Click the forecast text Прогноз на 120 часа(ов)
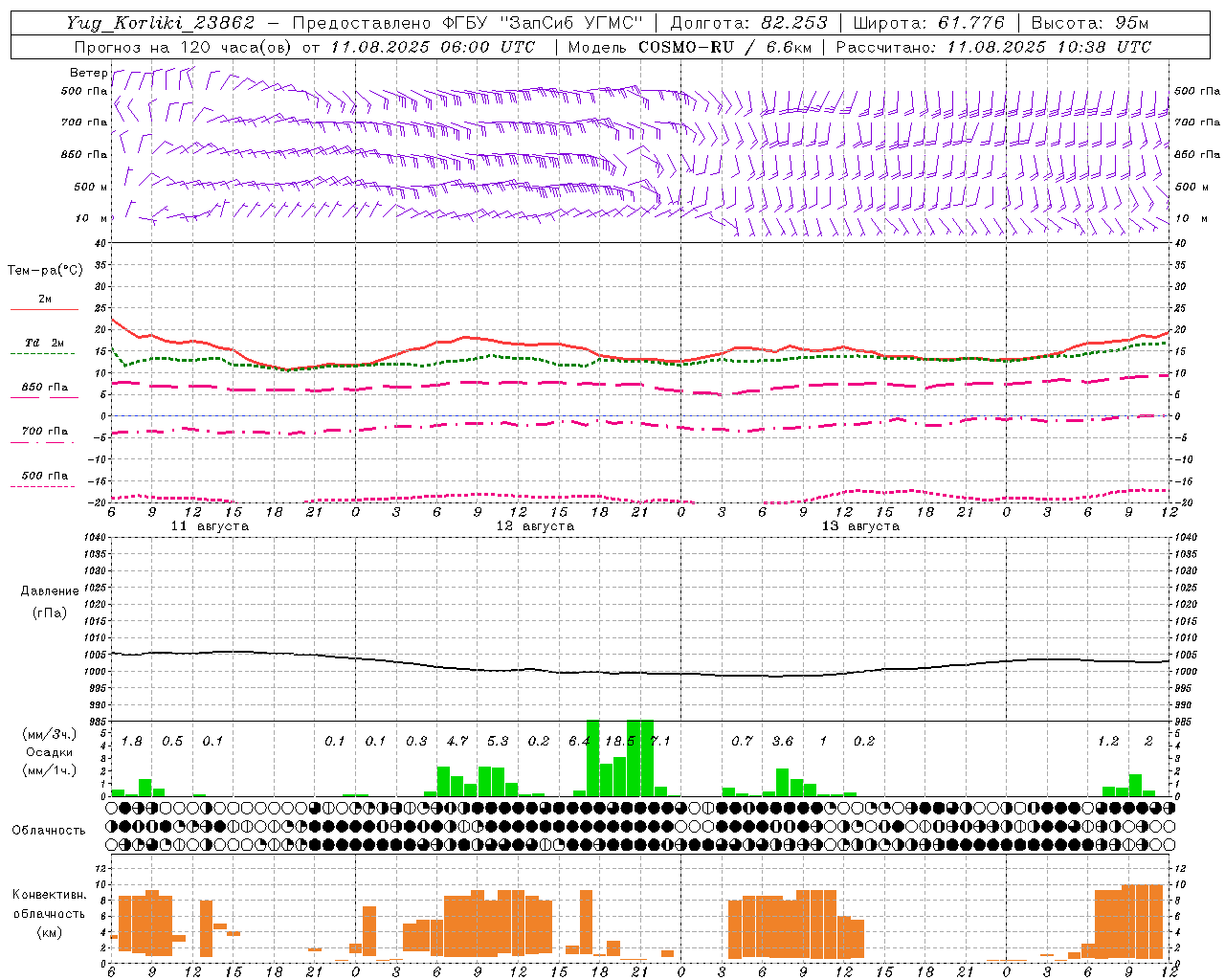Screen dimensions: 1225x980 pos(184,47)
